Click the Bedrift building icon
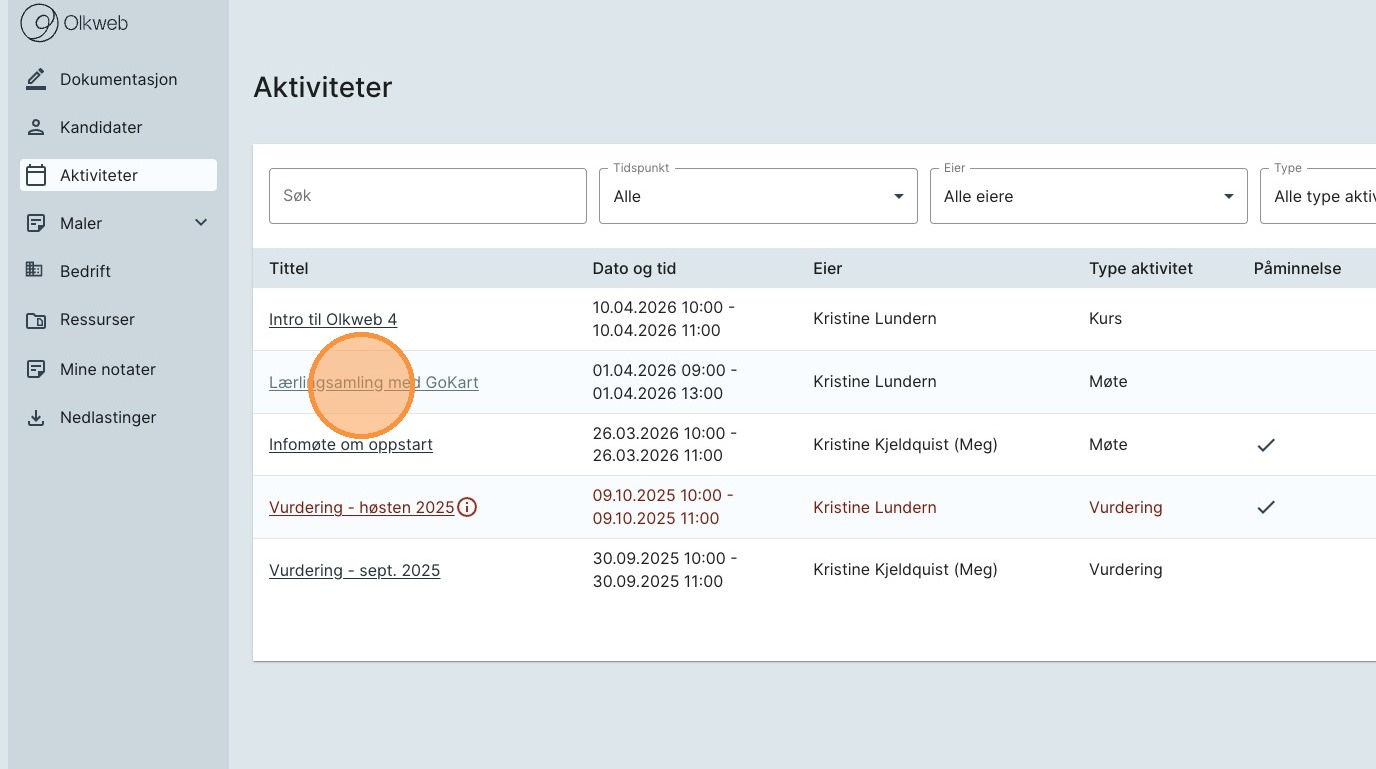The height and width of the screenshot is (769, 1376). [36, 271]
